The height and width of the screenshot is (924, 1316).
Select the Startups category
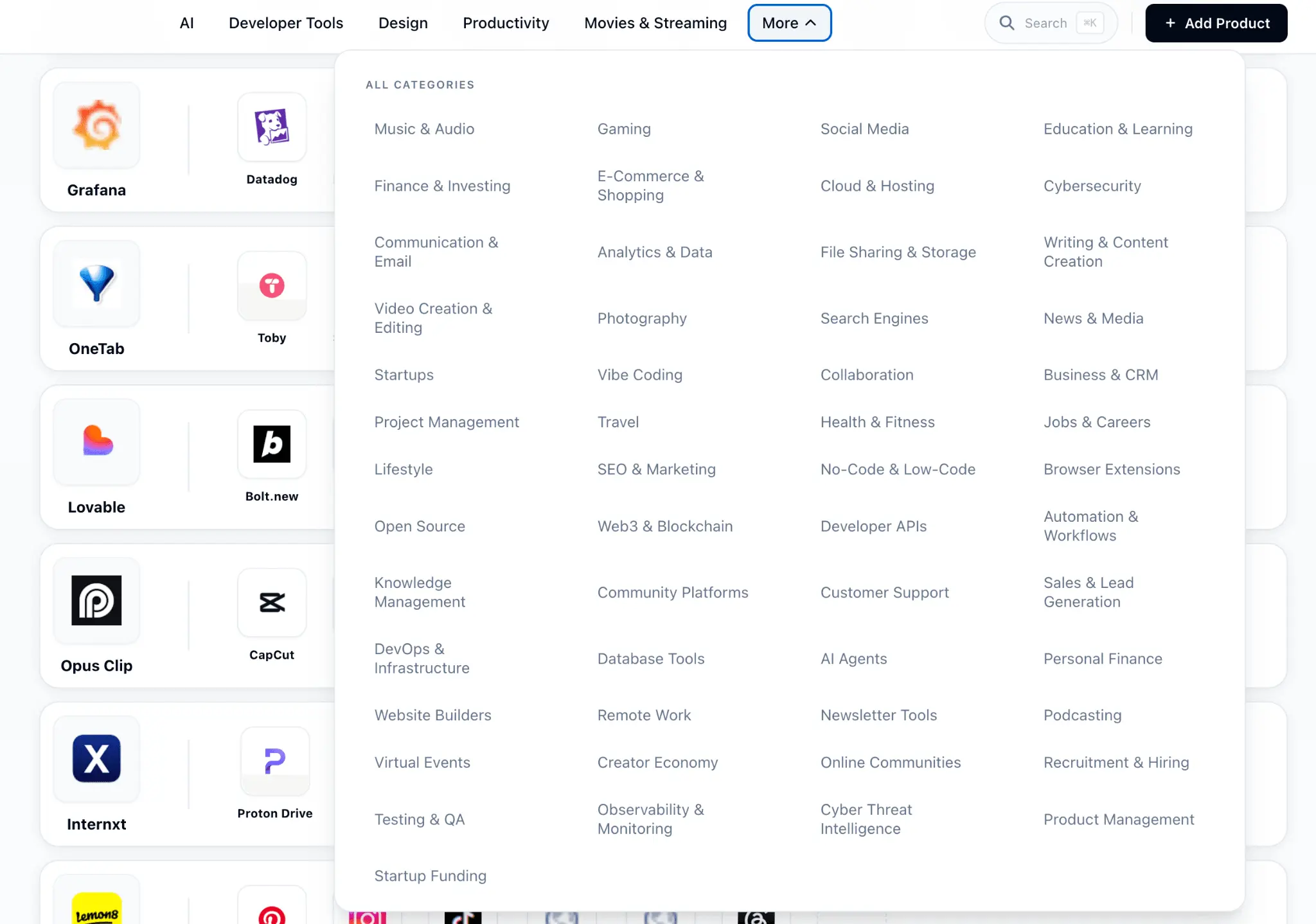click(x=404, y=375)
